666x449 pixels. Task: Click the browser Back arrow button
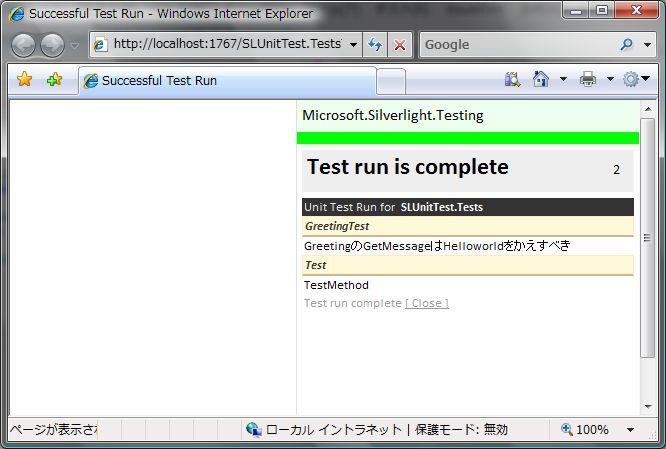pyautogui.click(x=23, y=45)
